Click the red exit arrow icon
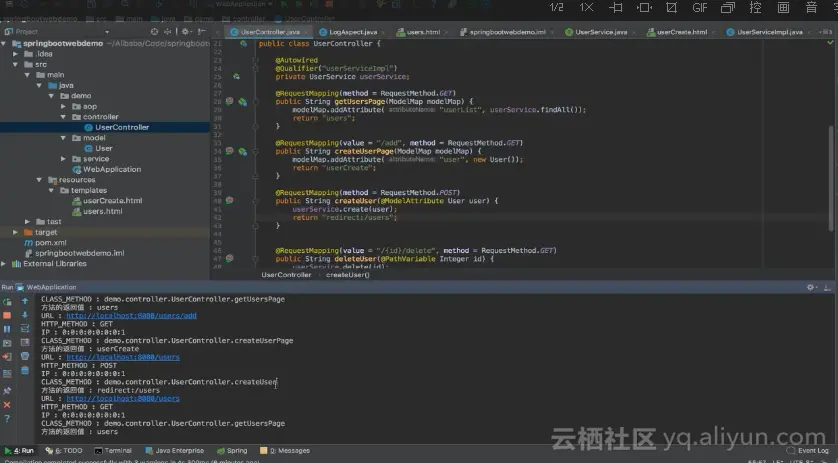This screenshot has height=463, width=838. click(7, 357)
